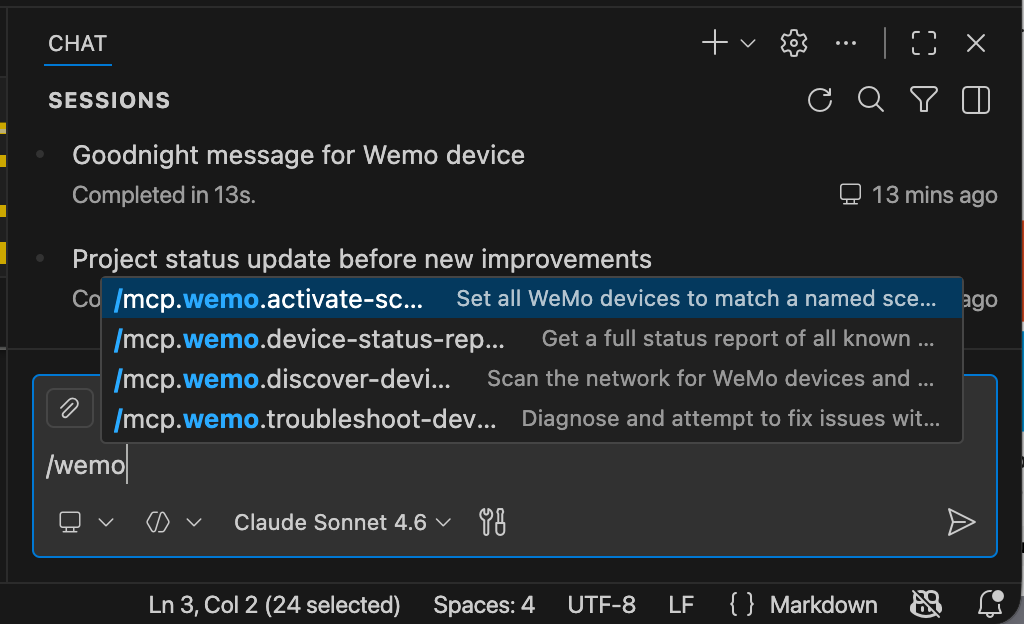
Task: Open the Goodnight message for Wemo session
Action: point(297,155)
